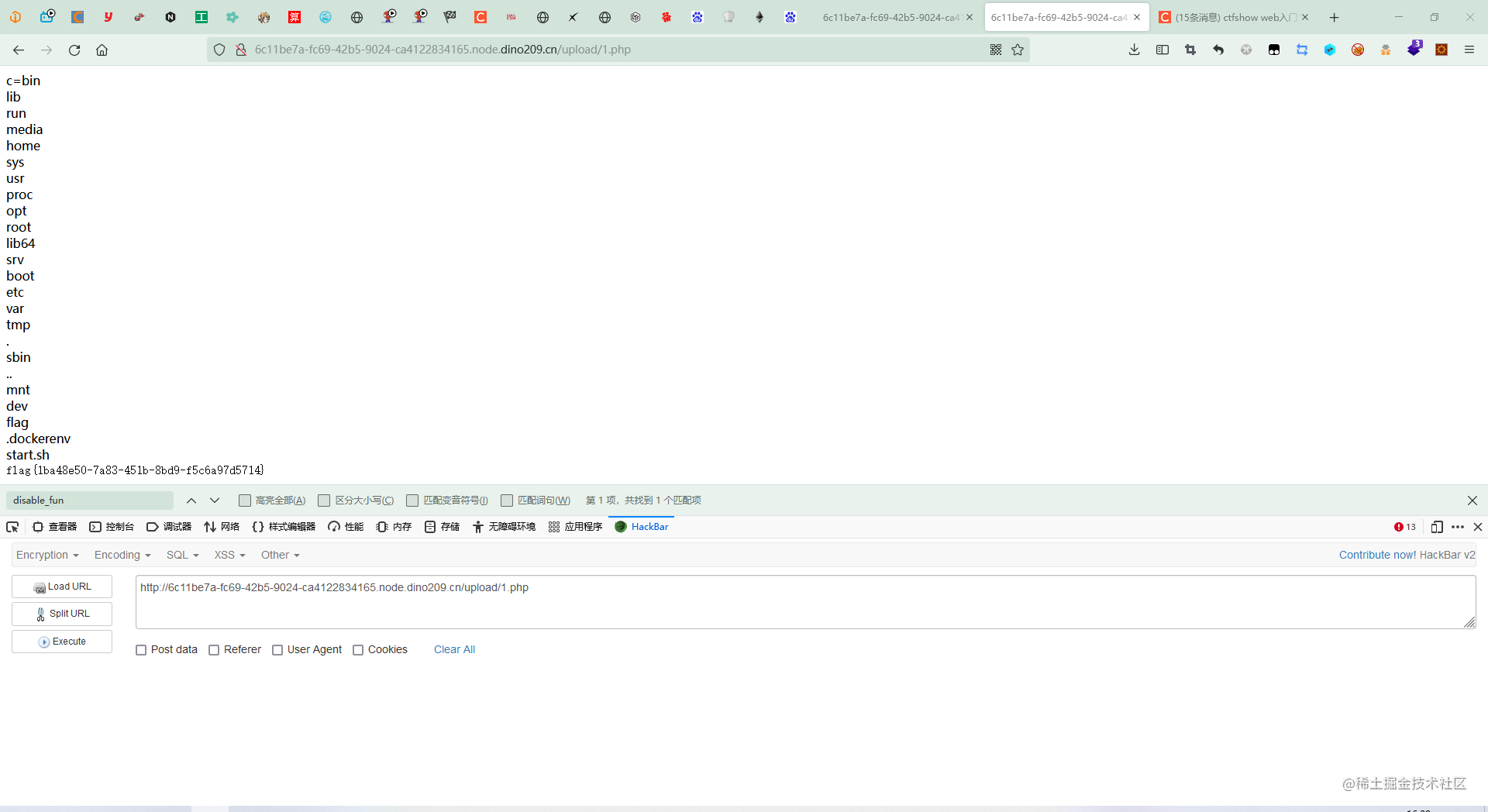This screenshot has width=1488, height=812.
Task: Select the HackBar devtools tab
Action: (x=642, y=527)
